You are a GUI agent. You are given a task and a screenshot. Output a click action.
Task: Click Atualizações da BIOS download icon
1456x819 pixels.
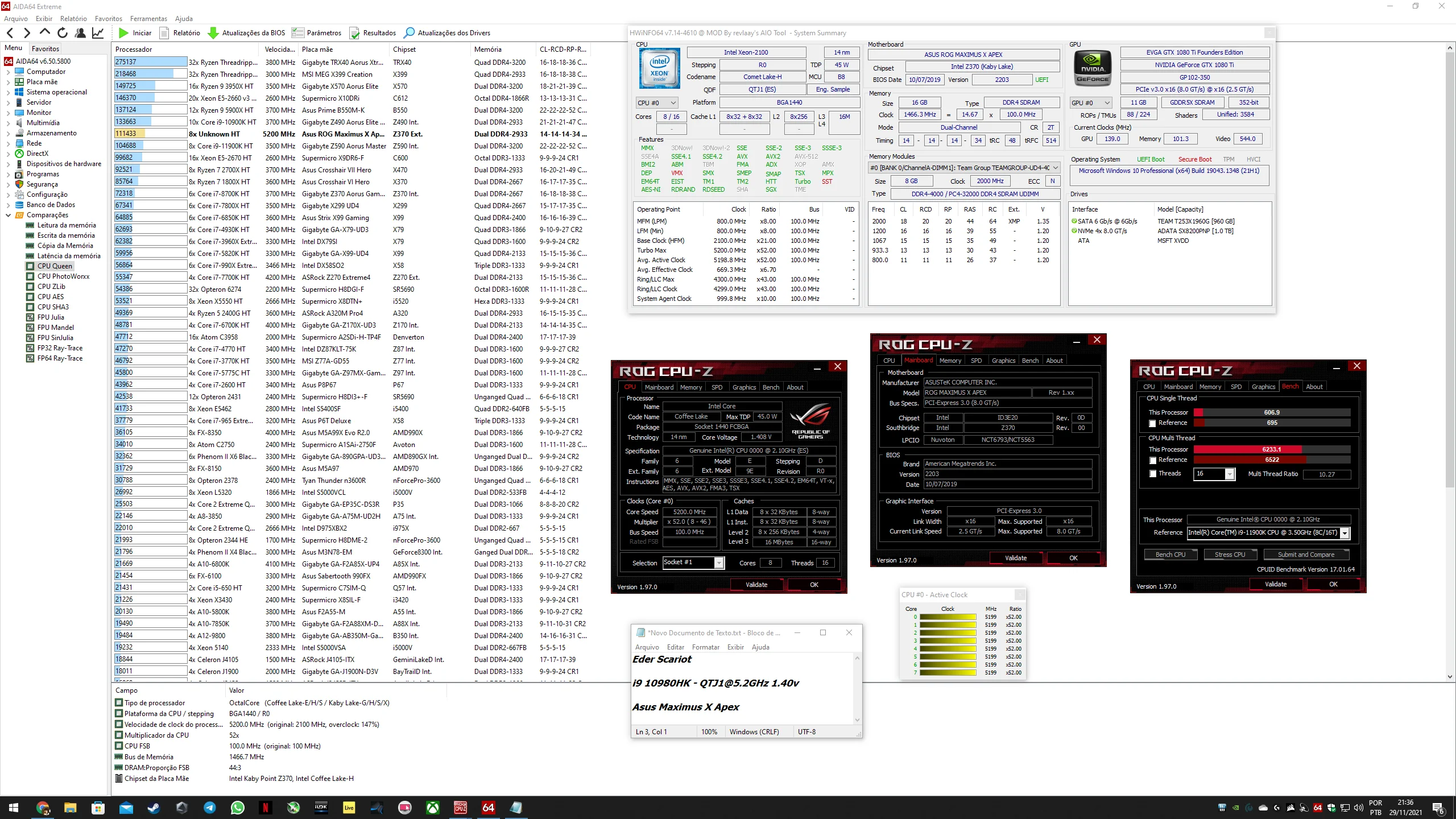213,33
